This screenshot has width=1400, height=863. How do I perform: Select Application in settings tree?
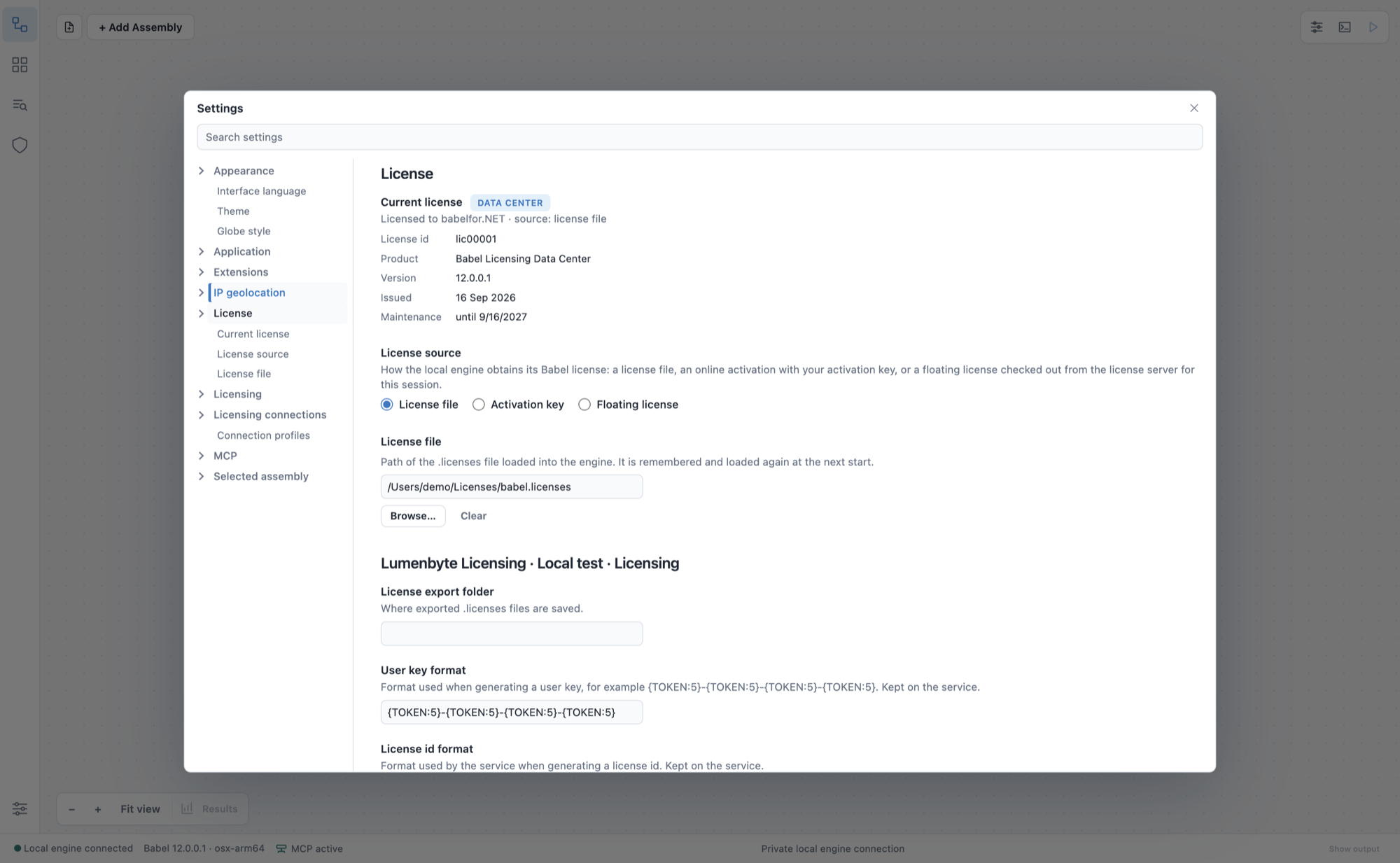pos(241,251)
